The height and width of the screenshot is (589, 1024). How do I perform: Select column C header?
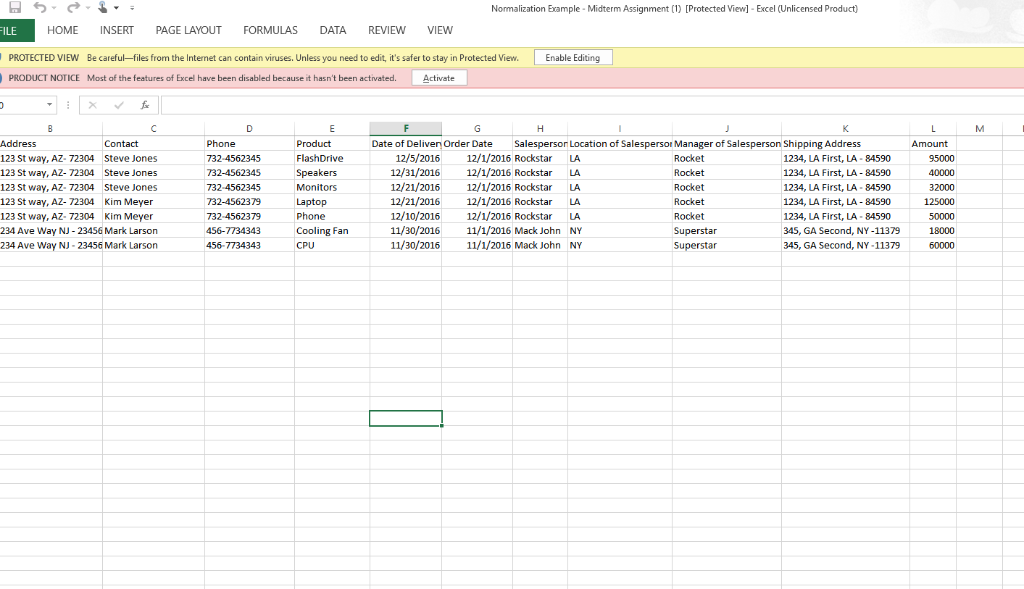153,129
